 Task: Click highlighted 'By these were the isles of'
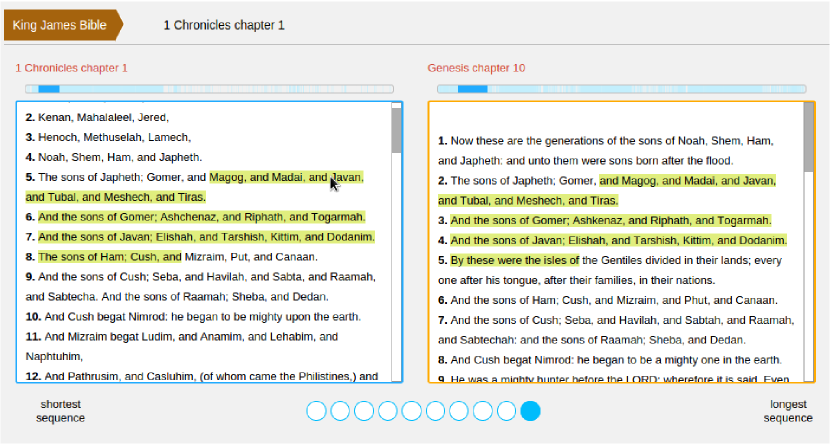[515, 260]
